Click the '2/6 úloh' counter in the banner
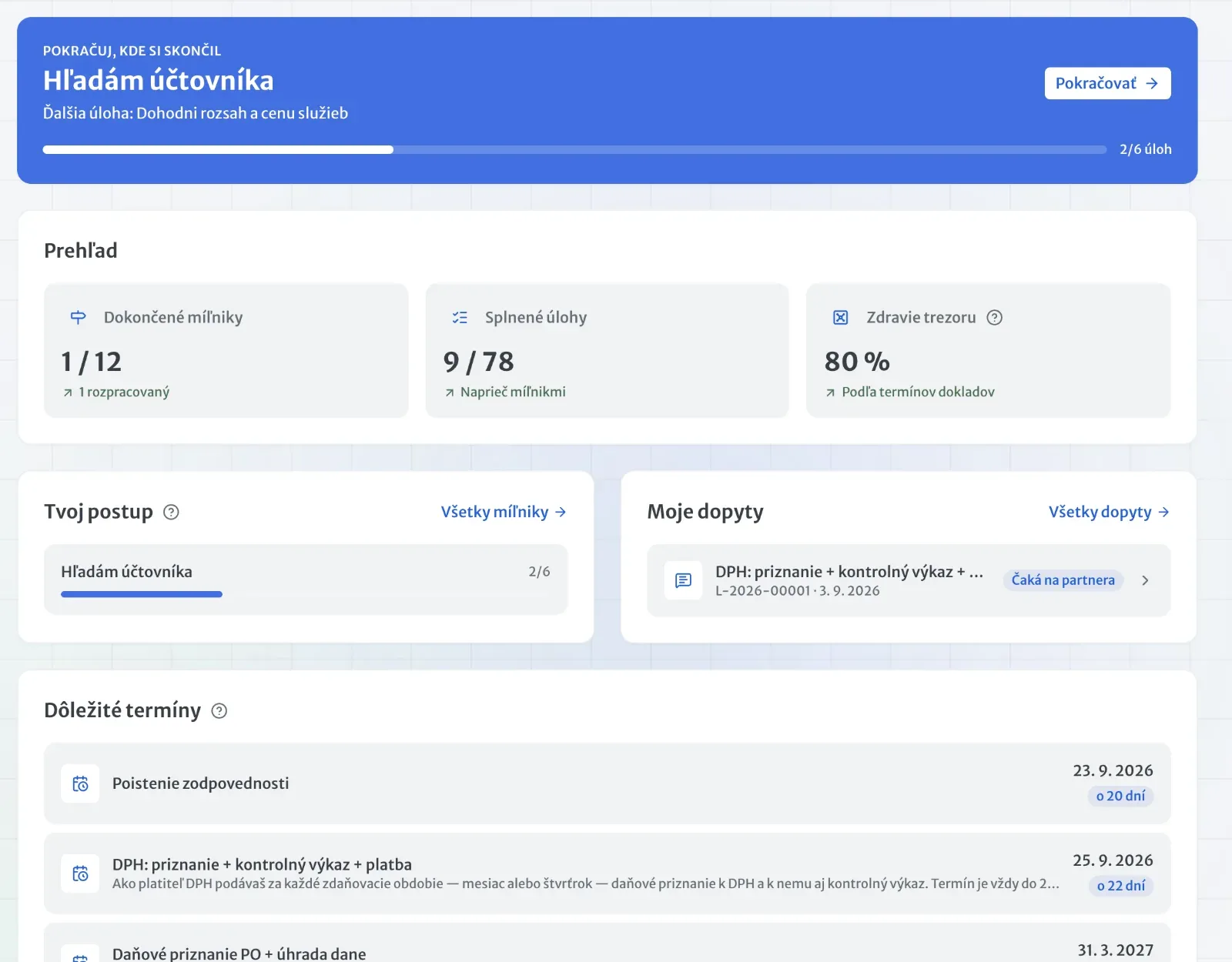This screenshot has height=962, width=1232. [x=1146, y=149]
